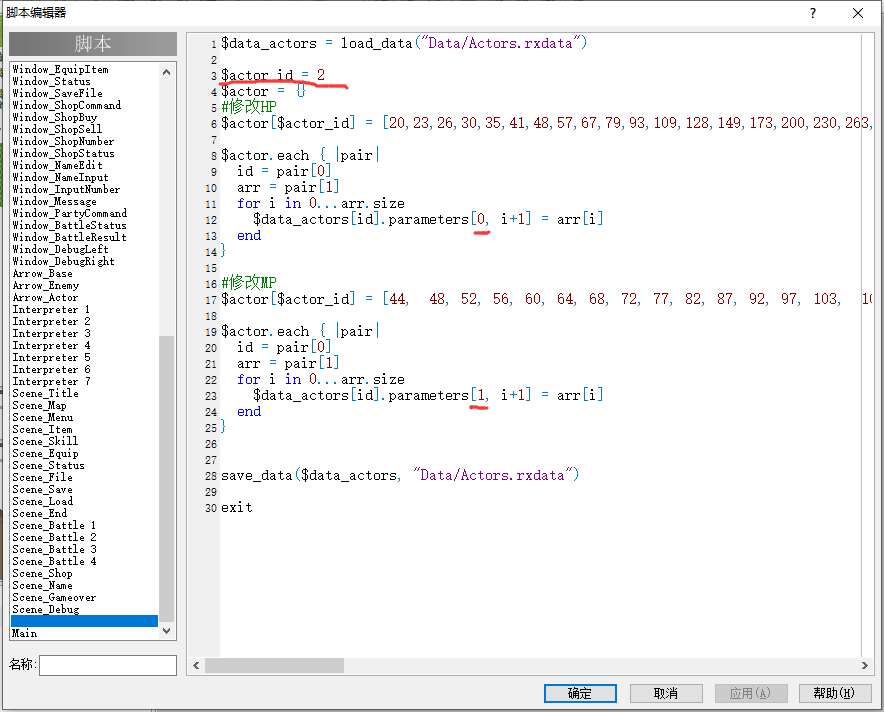This screenshot has height=712, width=884.
Task: Select the Scene_Gameover script
Action: click(x=54, y=598)
